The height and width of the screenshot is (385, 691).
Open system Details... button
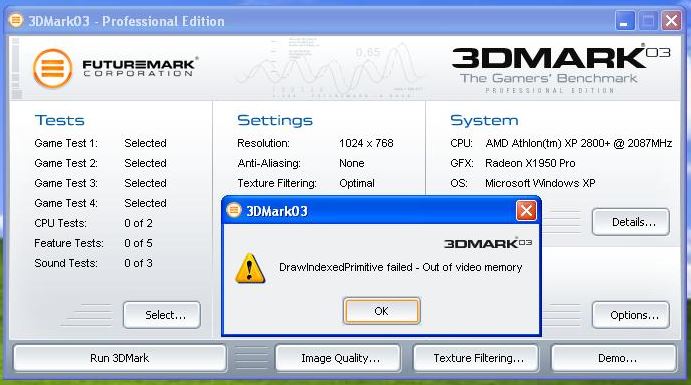(x=631, y=222)
